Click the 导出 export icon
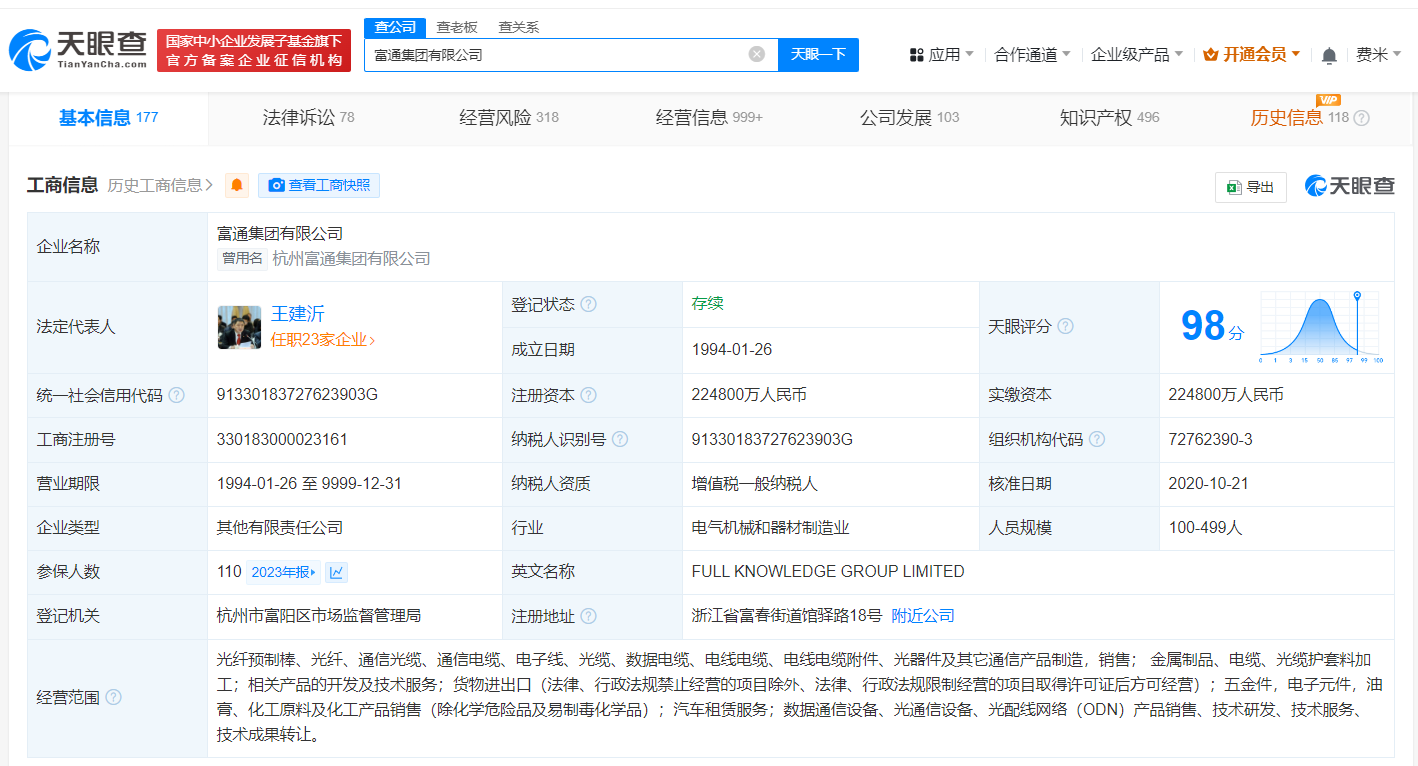This screenshot has height=766, width=1418. point(1237,186)
